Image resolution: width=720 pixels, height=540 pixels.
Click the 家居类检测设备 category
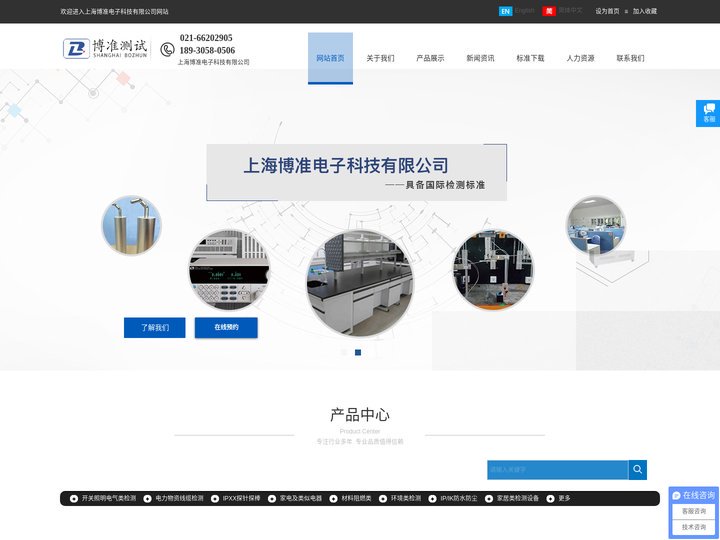[518, 498]
